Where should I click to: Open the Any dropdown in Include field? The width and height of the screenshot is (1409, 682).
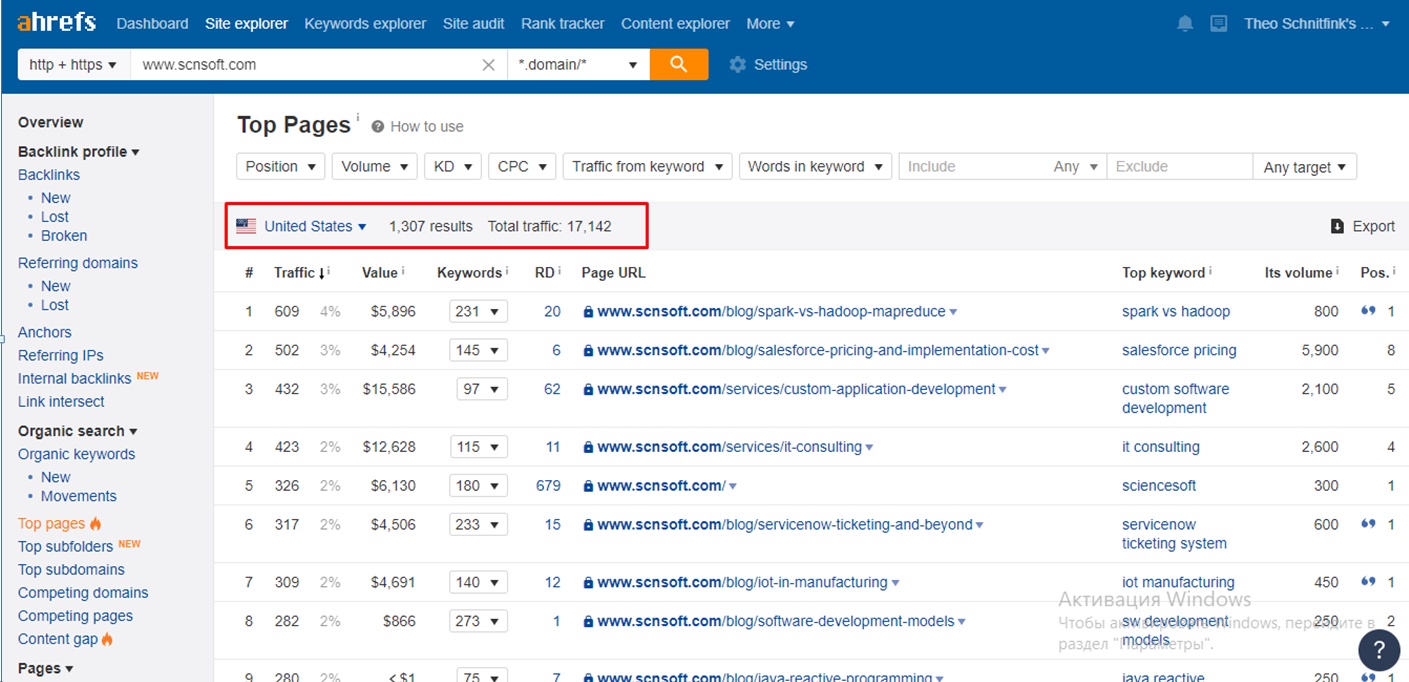pyautogui.click(x=1076, y=167)
